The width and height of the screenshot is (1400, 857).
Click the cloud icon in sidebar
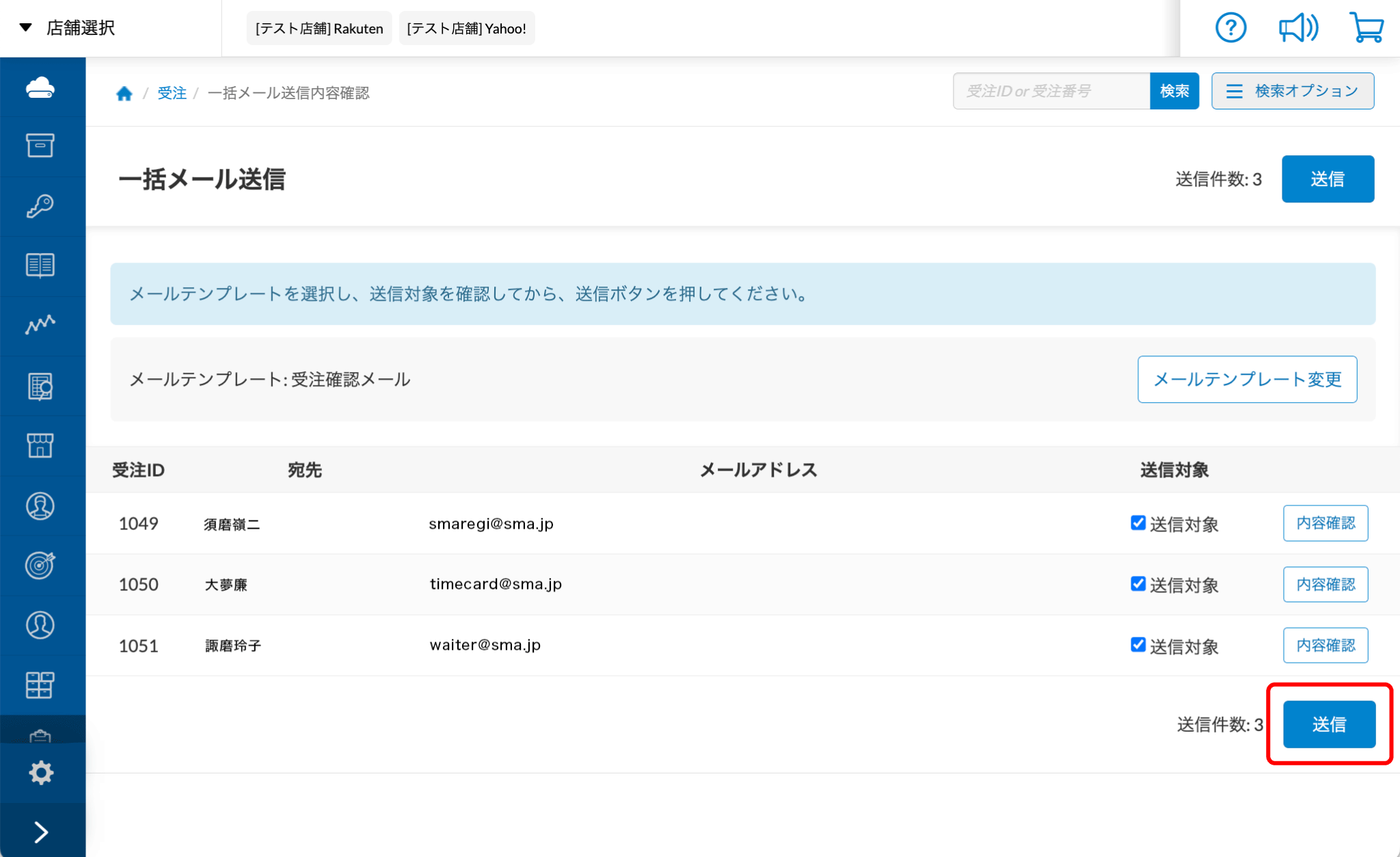pos(40,88)
